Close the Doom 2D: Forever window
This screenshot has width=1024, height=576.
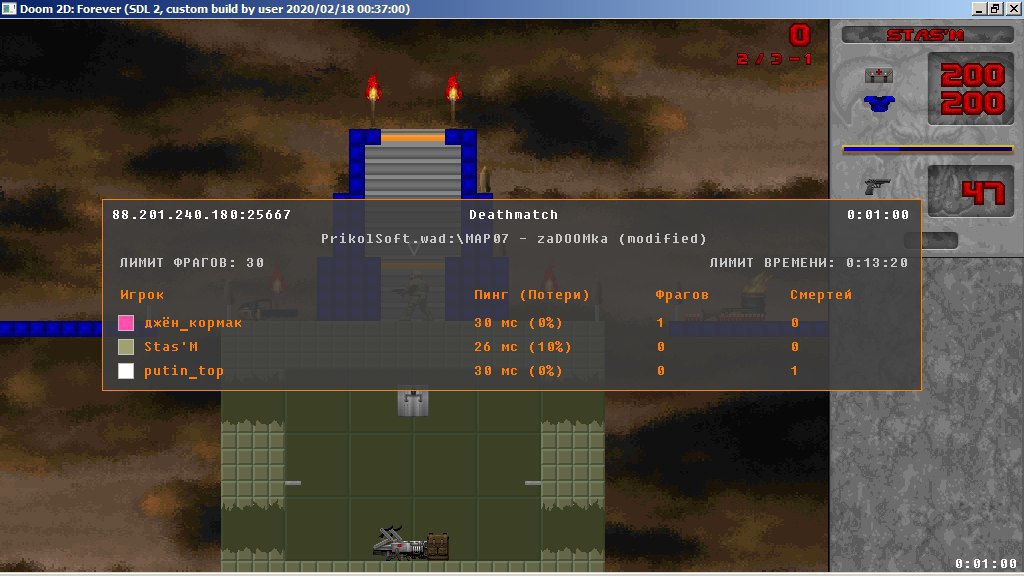coord(1013,8)
